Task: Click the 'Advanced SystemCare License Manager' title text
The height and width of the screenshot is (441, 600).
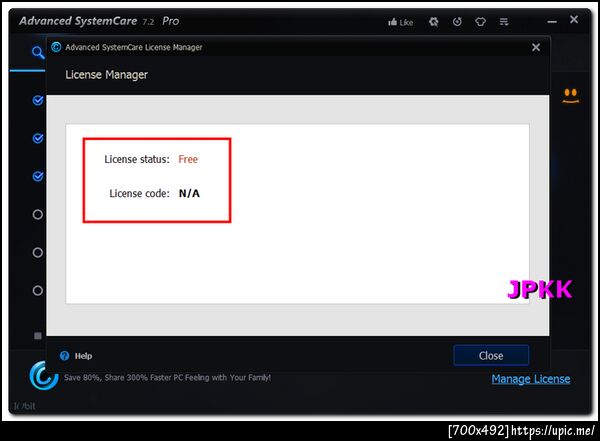Action: tap(134, 47)
